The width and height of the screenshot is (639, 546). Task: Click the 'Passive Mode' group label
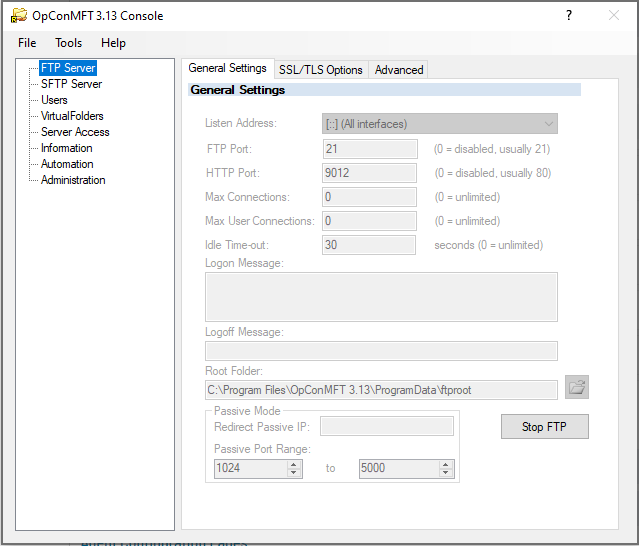(247, 411)
